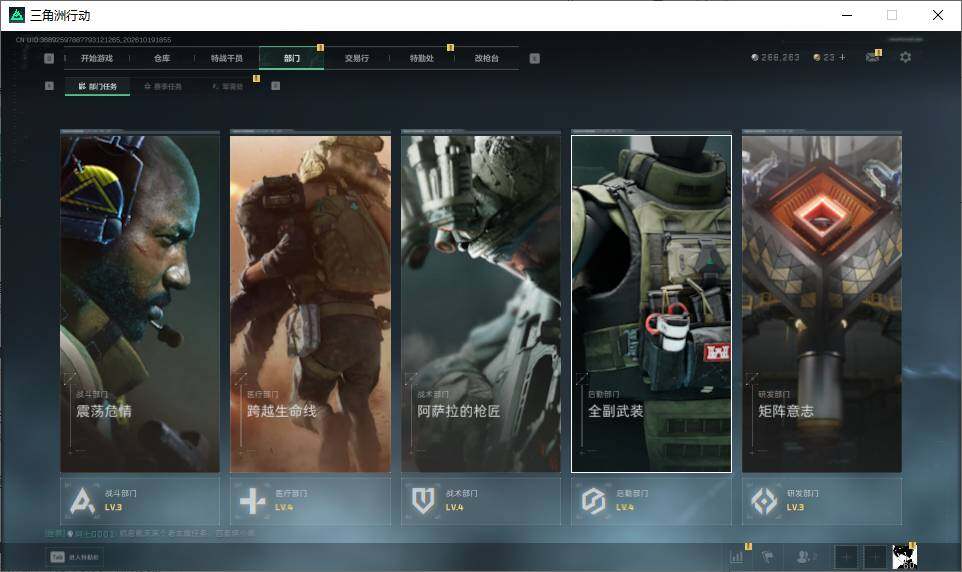Click the key hint icon right of sub-tabs
This screenshot has height=572, width=962.
[275, 86]
